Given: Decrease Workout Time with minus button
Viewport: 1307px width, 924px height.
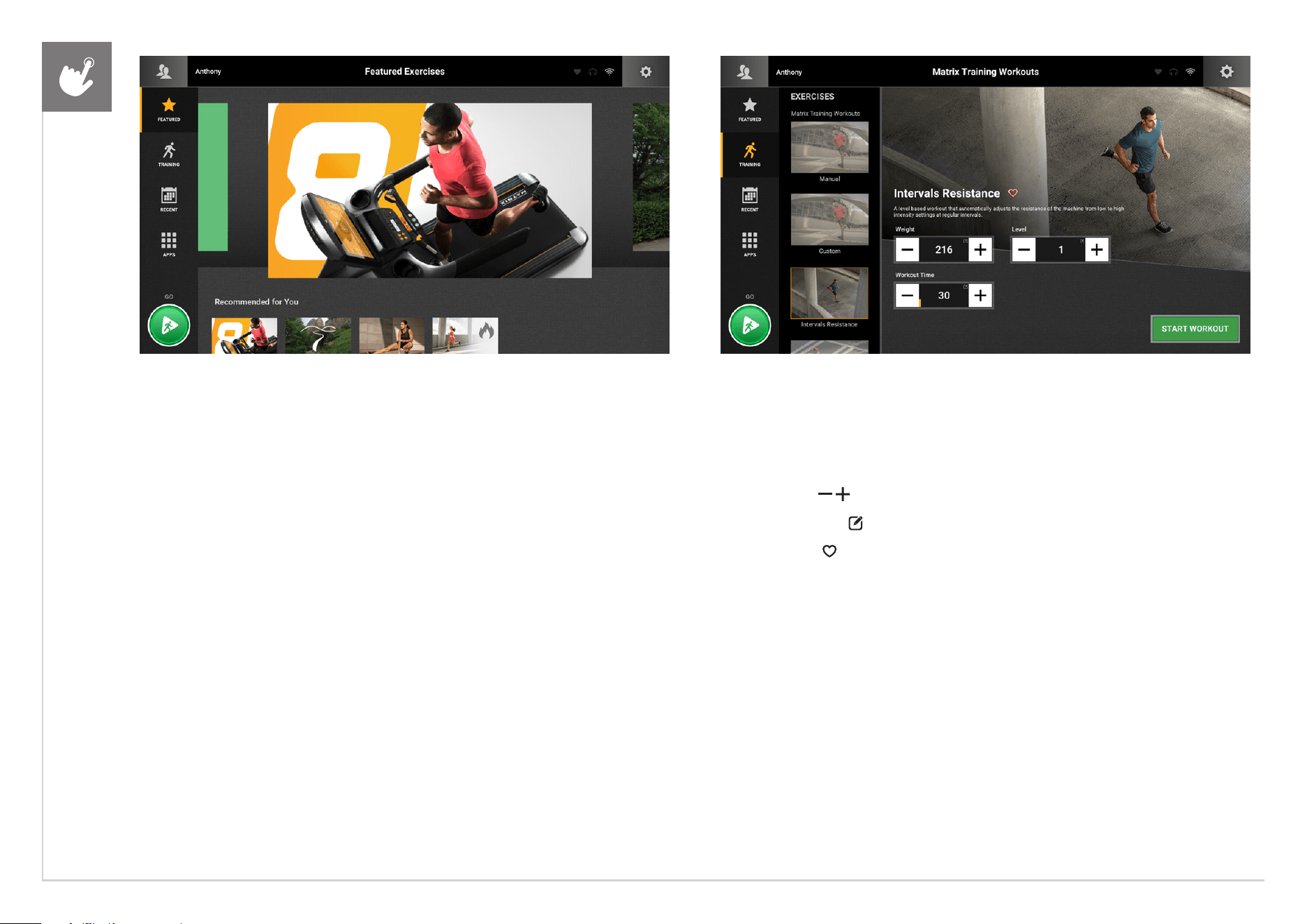Looking at the screenshot, I should click(x=908, y=295).
